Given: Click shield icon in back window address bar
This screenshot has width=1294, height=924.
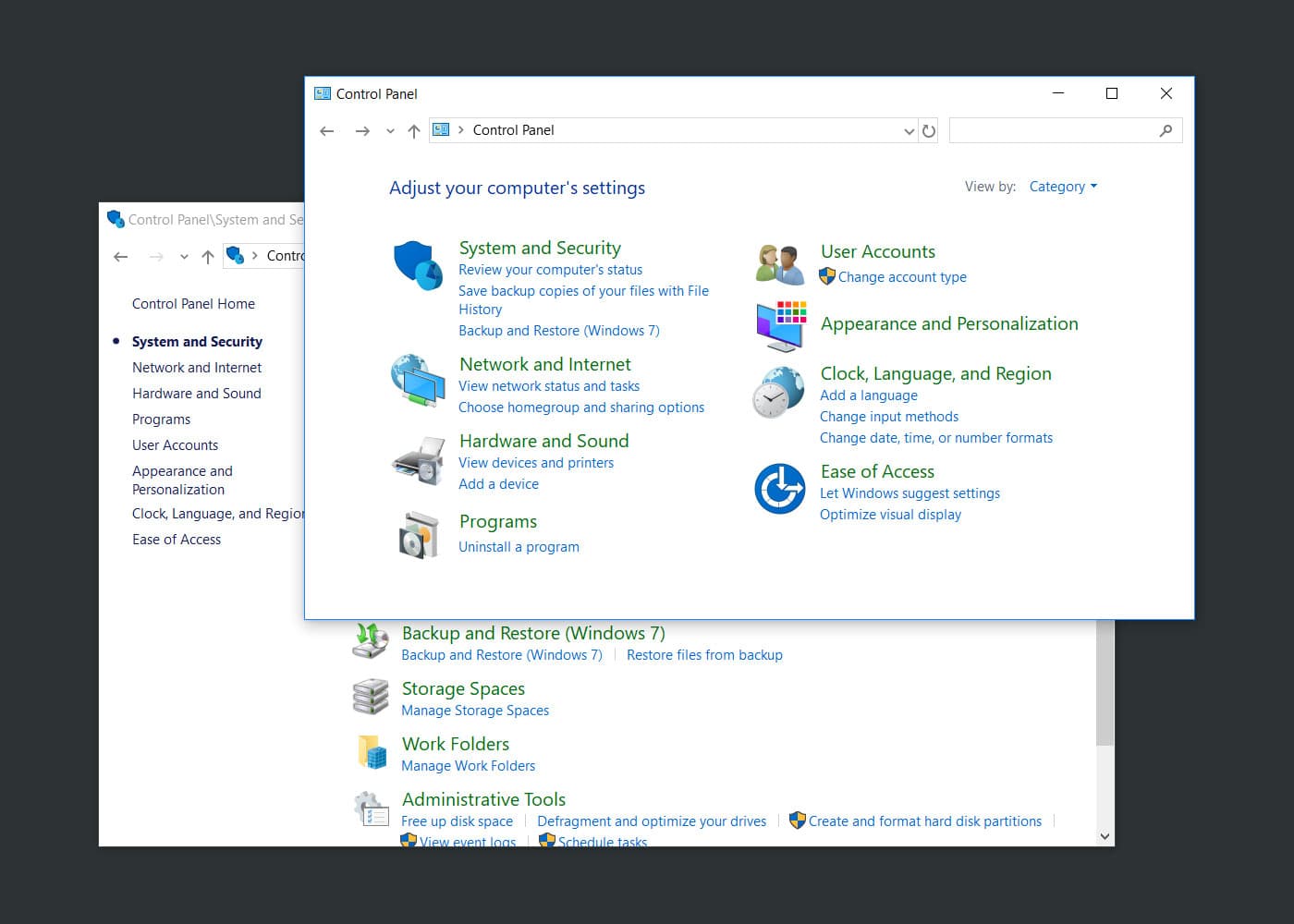Looking at the screenshot, I should (235, 255).
